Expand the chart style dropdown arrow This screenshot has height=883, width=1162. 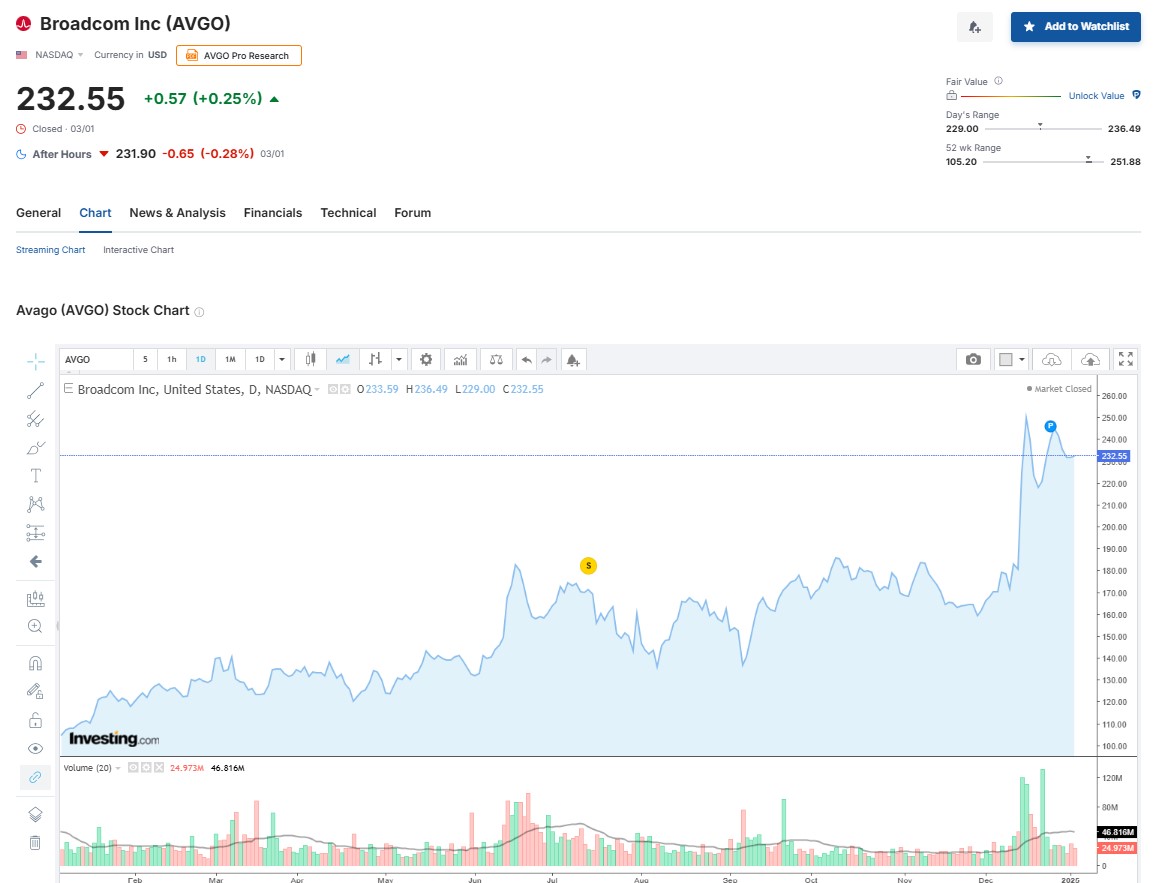(x=399, y=359)
